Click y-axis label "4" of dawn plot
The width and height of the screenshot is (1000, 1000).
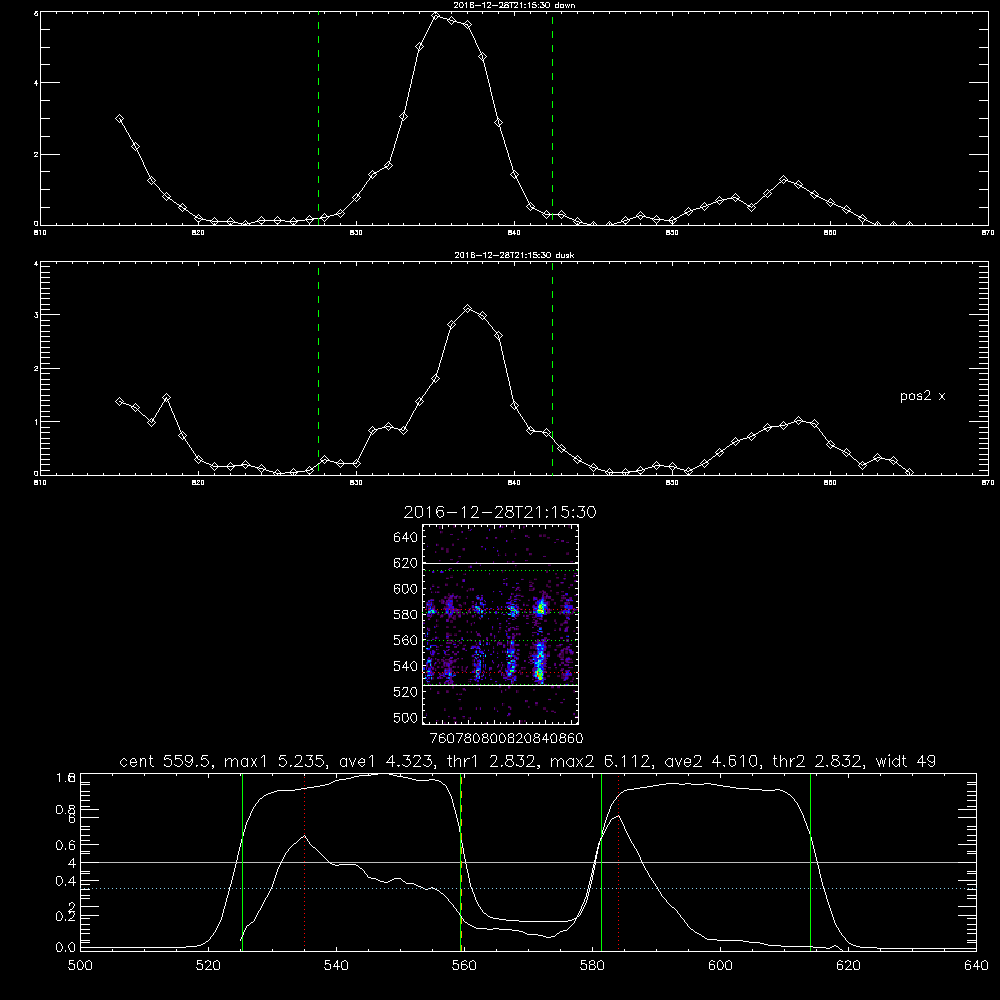pyautogui.click(x=36, y=83)
